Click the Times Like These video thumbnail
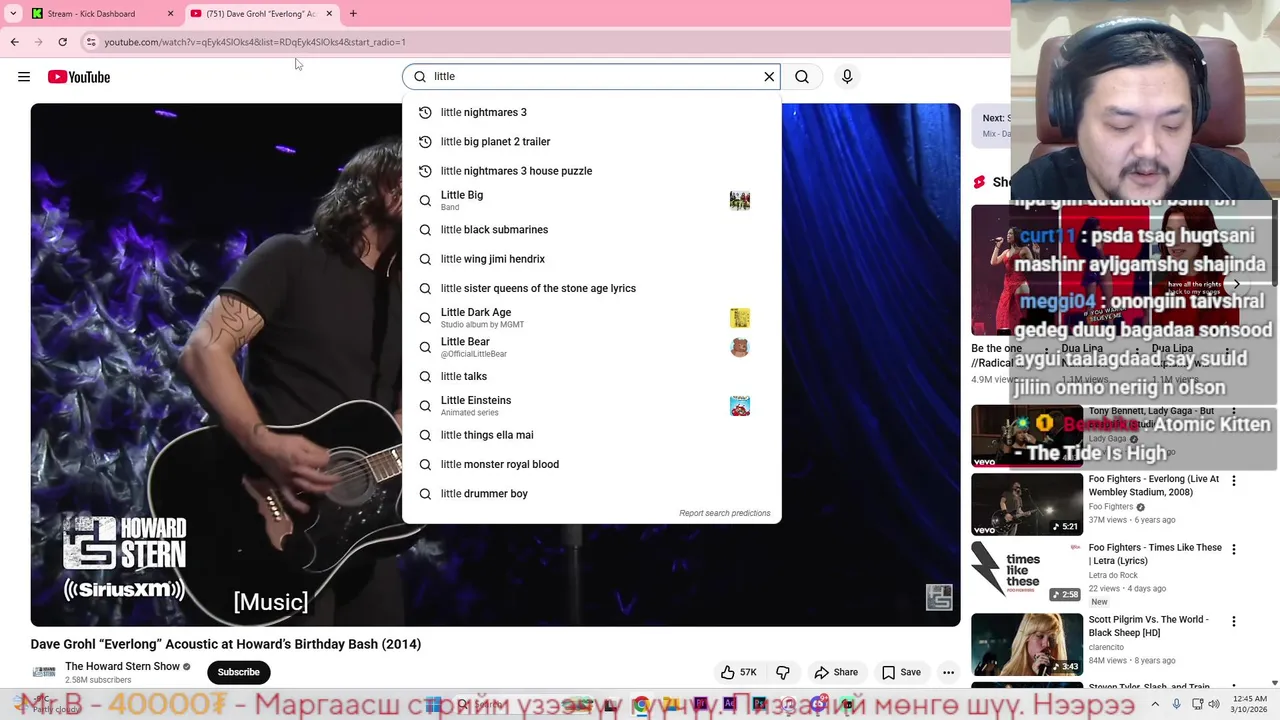The height and width of the screenshot is (720, 1280). [x=1027, y=573]
